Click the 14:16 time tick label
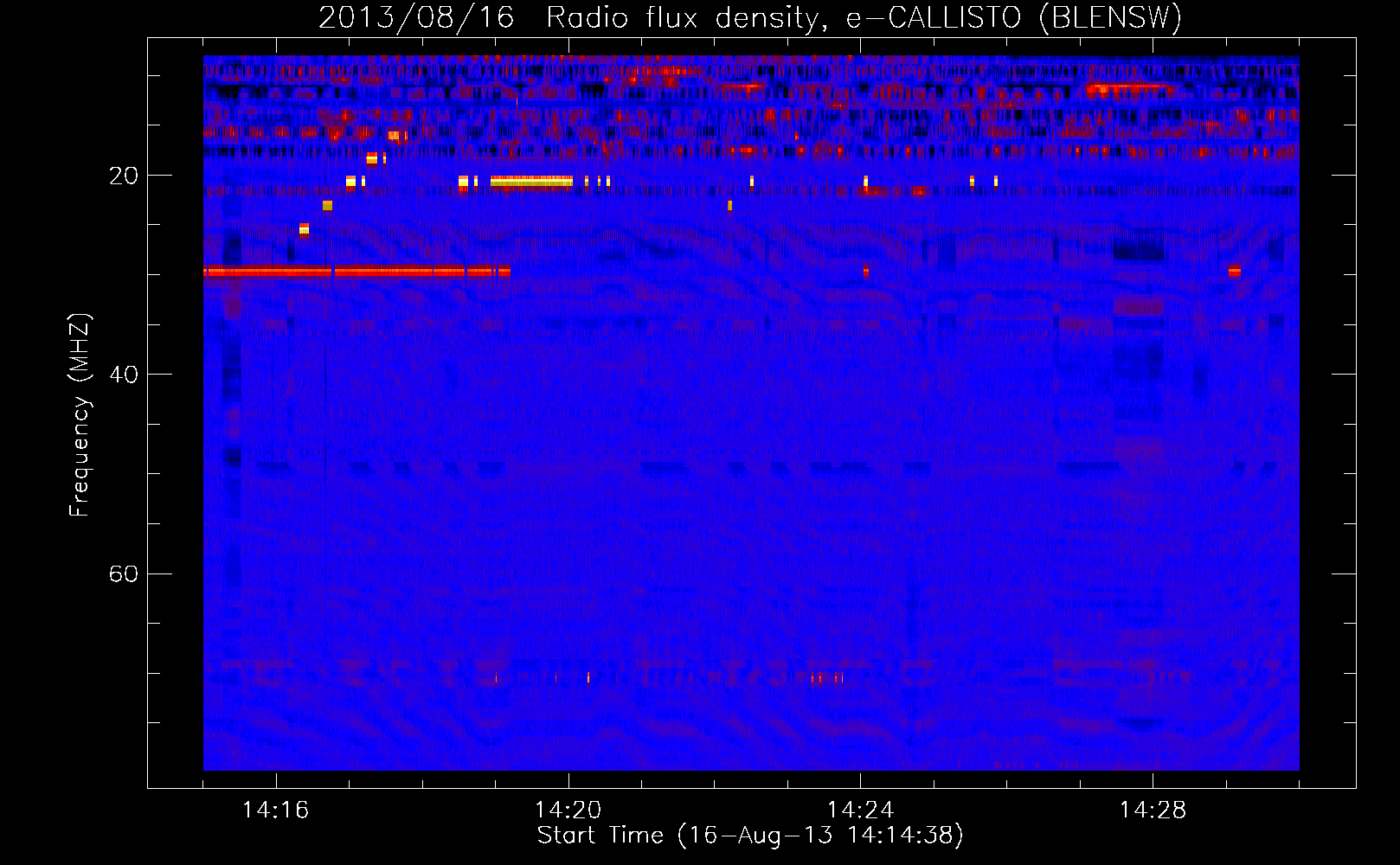 pyautogui.click(x=275, y=810)
